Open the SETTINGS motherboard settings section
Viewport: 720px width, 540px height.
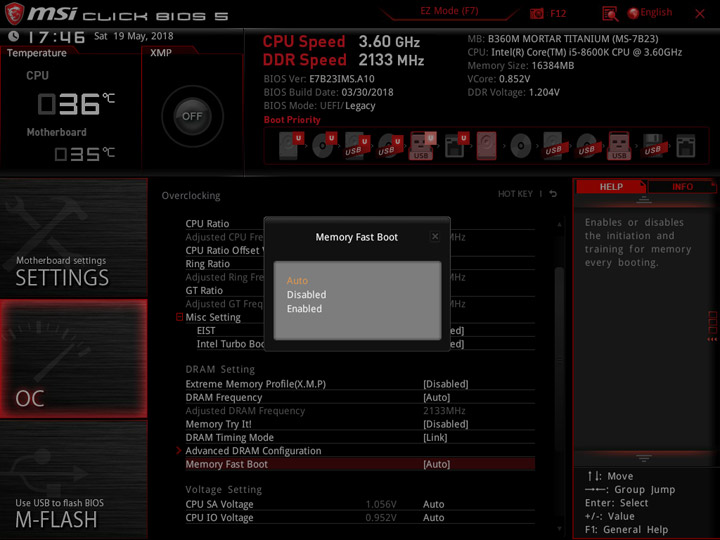pyautogui.click(x=73, y=237)
